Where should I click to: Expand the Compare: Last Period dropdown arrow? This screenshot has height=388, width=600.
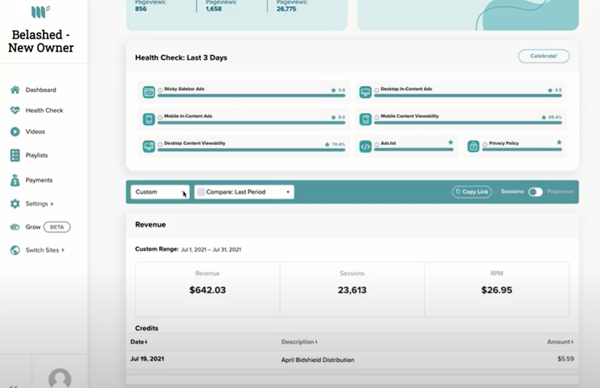click(x=288, y=192)
